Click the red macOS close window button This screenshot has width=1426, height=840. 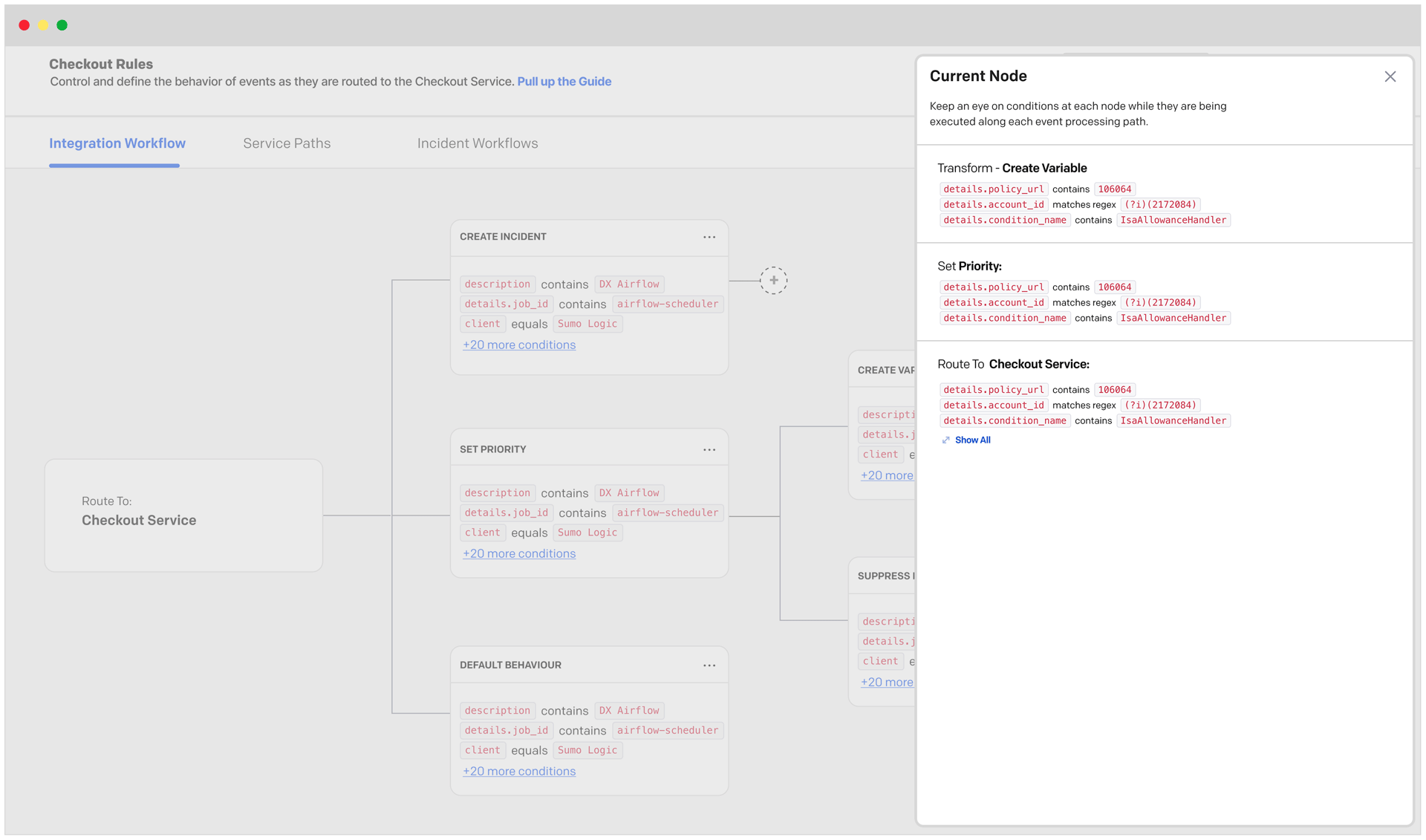[25, 25]
